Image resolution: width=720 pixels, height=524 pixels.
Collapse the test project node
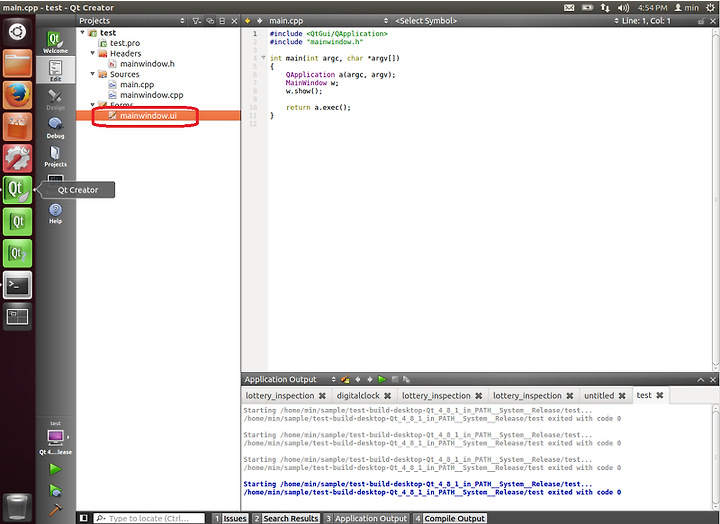pyautogui.click(x=82, y=32)
